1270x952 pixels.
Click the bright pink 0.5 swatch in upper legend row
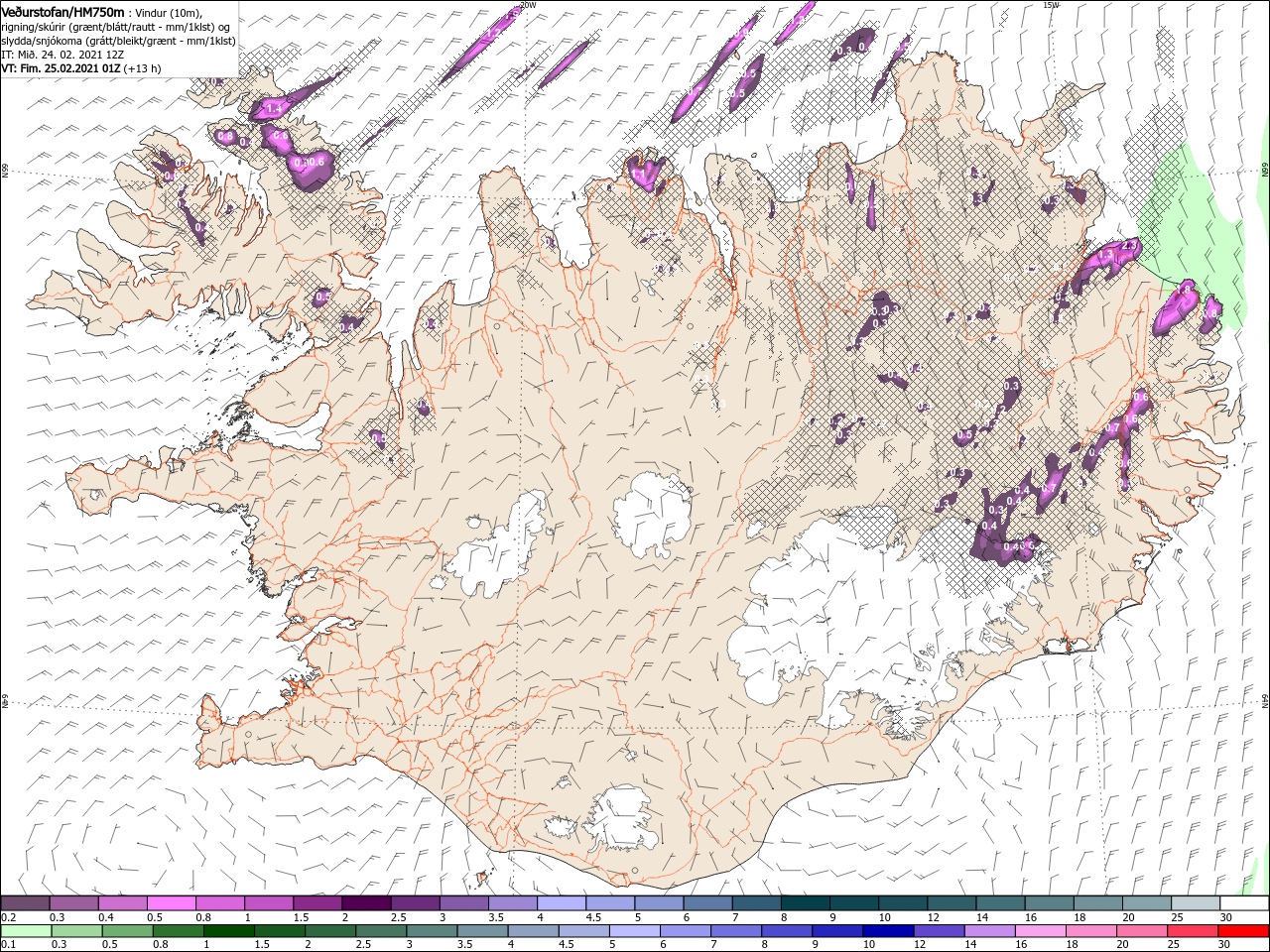171,902
